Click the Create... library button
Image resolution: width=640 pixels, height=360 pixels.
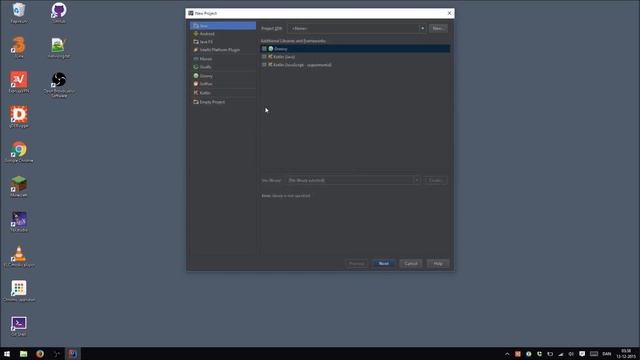tap(435, 180)
